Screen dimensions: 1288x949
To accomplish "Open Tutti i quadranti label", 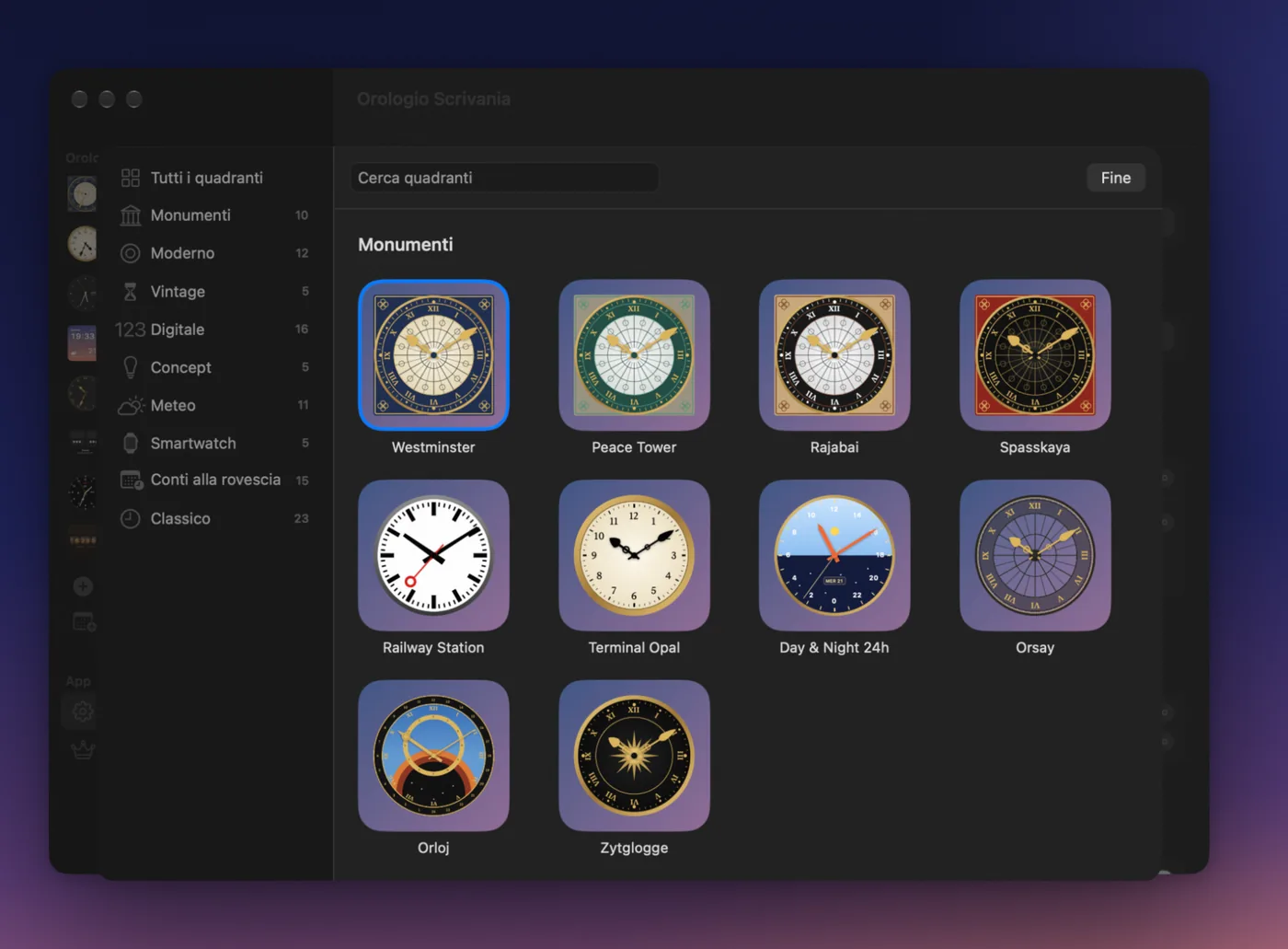I will coord(207,178).
